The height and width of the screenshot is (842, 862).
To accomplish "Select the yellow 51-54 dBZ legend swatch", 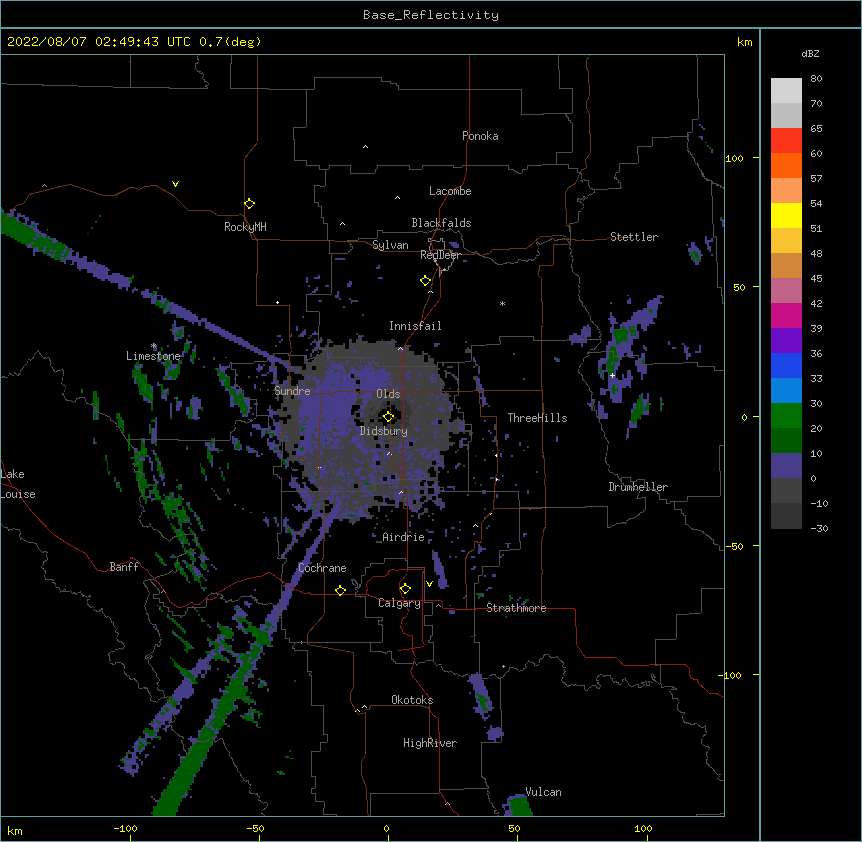I will (786, 215).
